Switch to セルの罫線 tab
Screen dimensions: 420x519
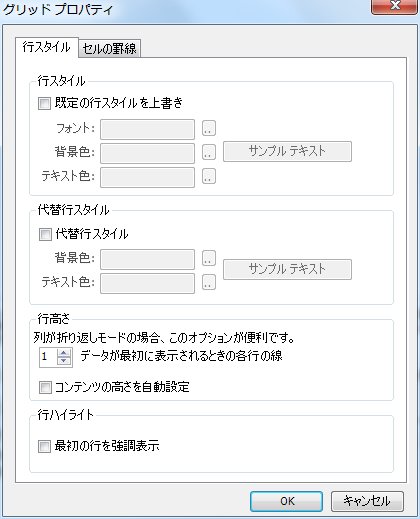109,49
